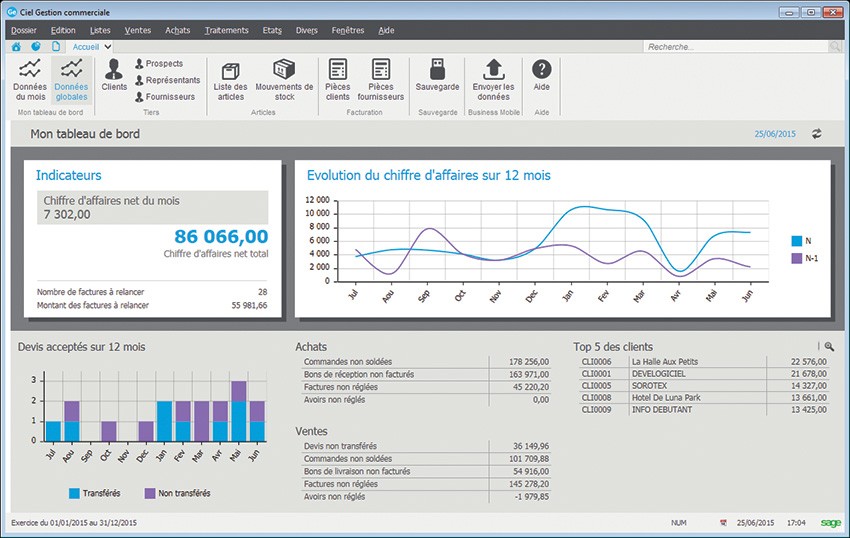Viewport: 850px width, 538px height.
Task: Open the Ventes menu
Action: click(x=139, y=30)
